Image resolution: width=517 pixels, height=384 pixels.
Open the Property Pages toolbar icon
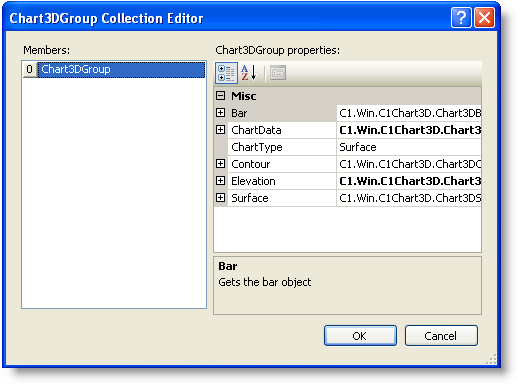tap(278, 73)
